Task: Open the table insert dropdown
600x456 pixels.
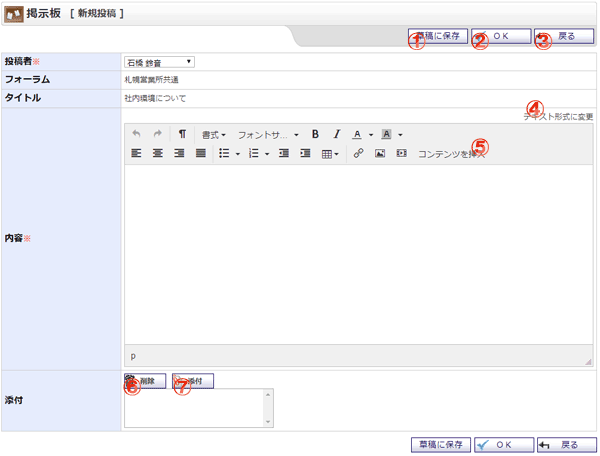Action: tap(330, 154)
